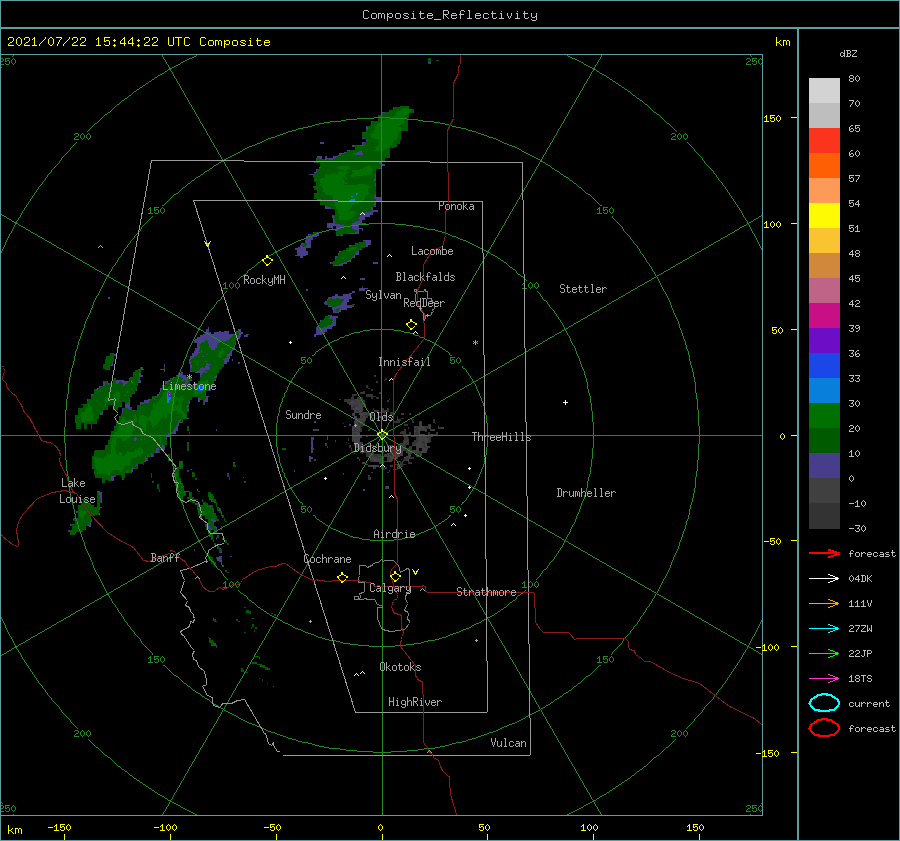The width and height of the screenshot is (900, 841).
Task: Click the white plus marker east of ThreeHills
Action: click(x=565, y=402)
